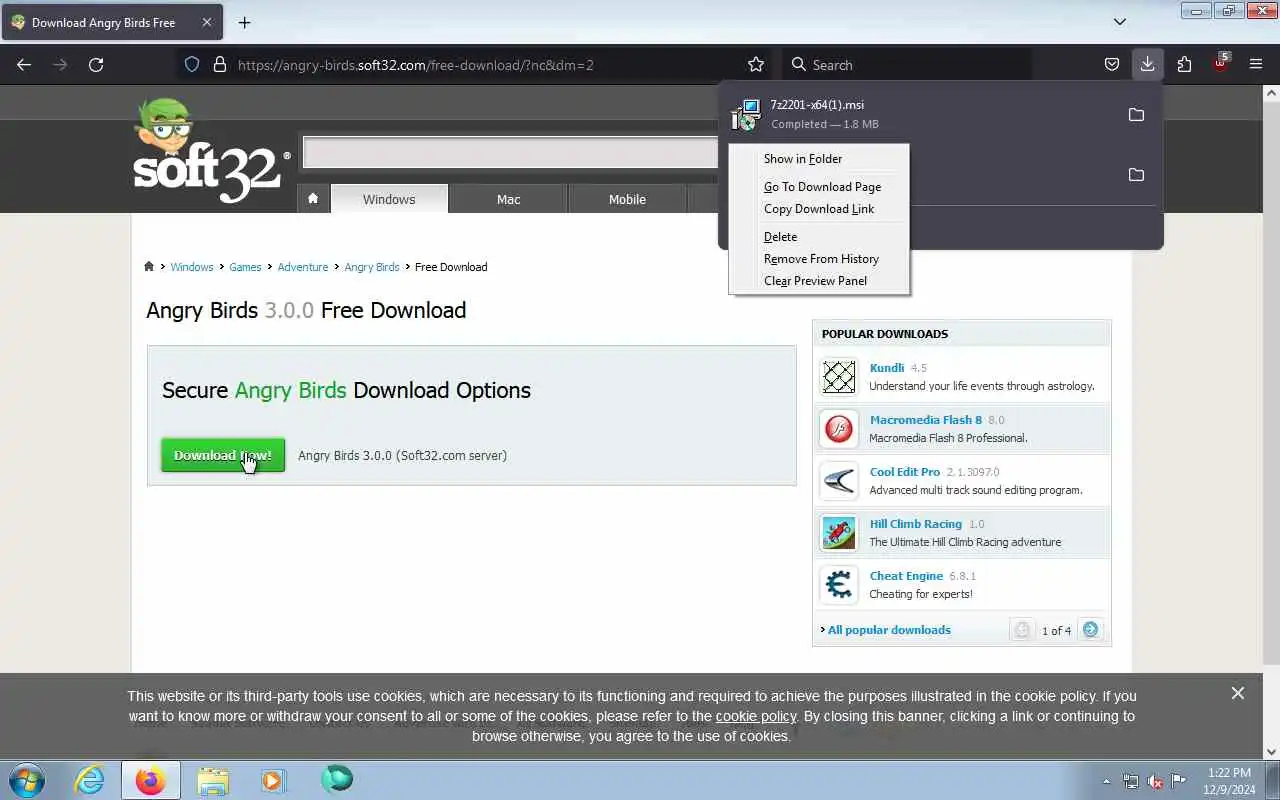Image resolution: width=1280 pixels, height=800 pixels.
Task: Open Save to Pocket icon
Action: point(1112,65)
